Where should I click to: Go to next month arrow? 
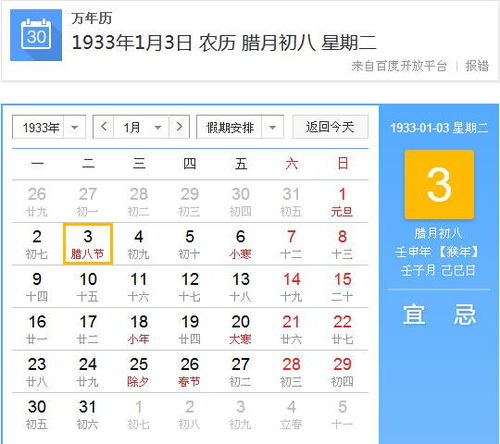[x=179, y=127]
